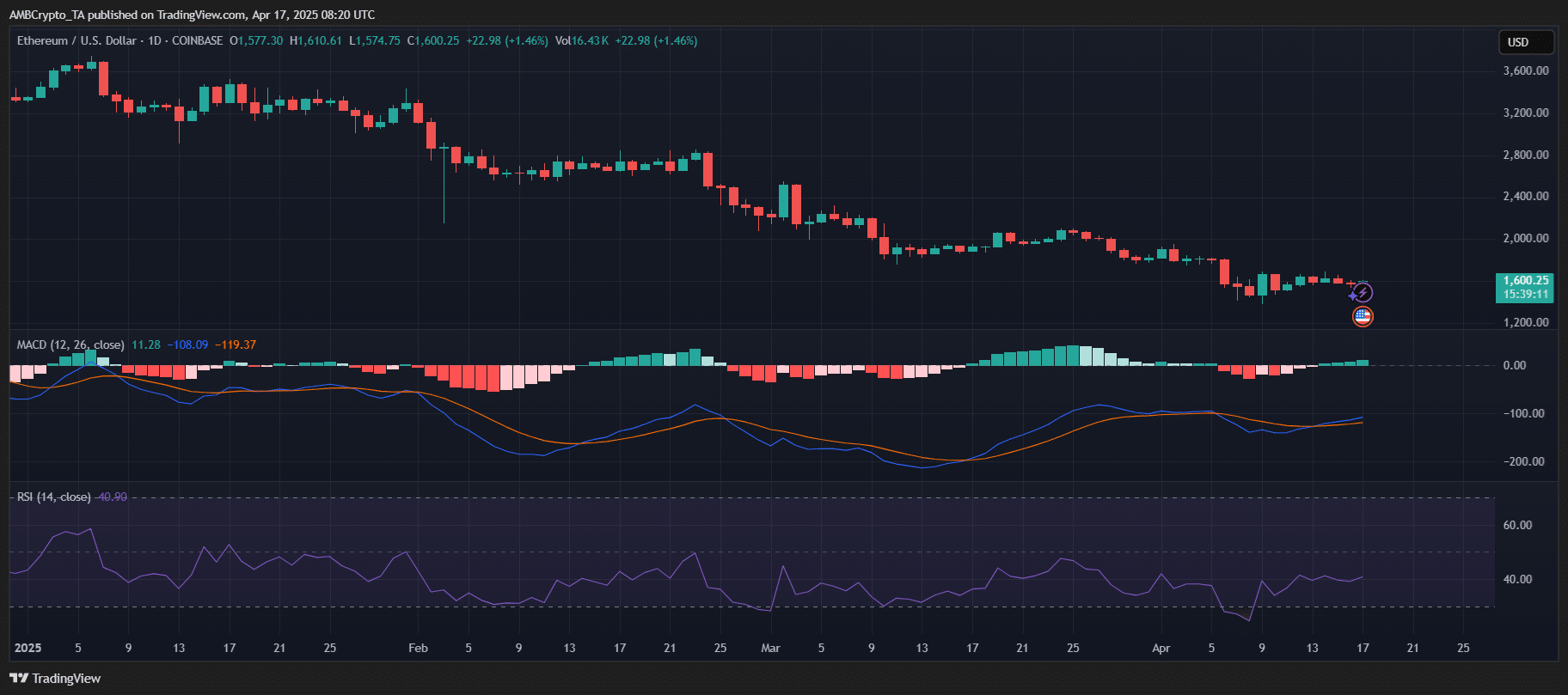Click the orange signal value -119.37

point(236,344)
